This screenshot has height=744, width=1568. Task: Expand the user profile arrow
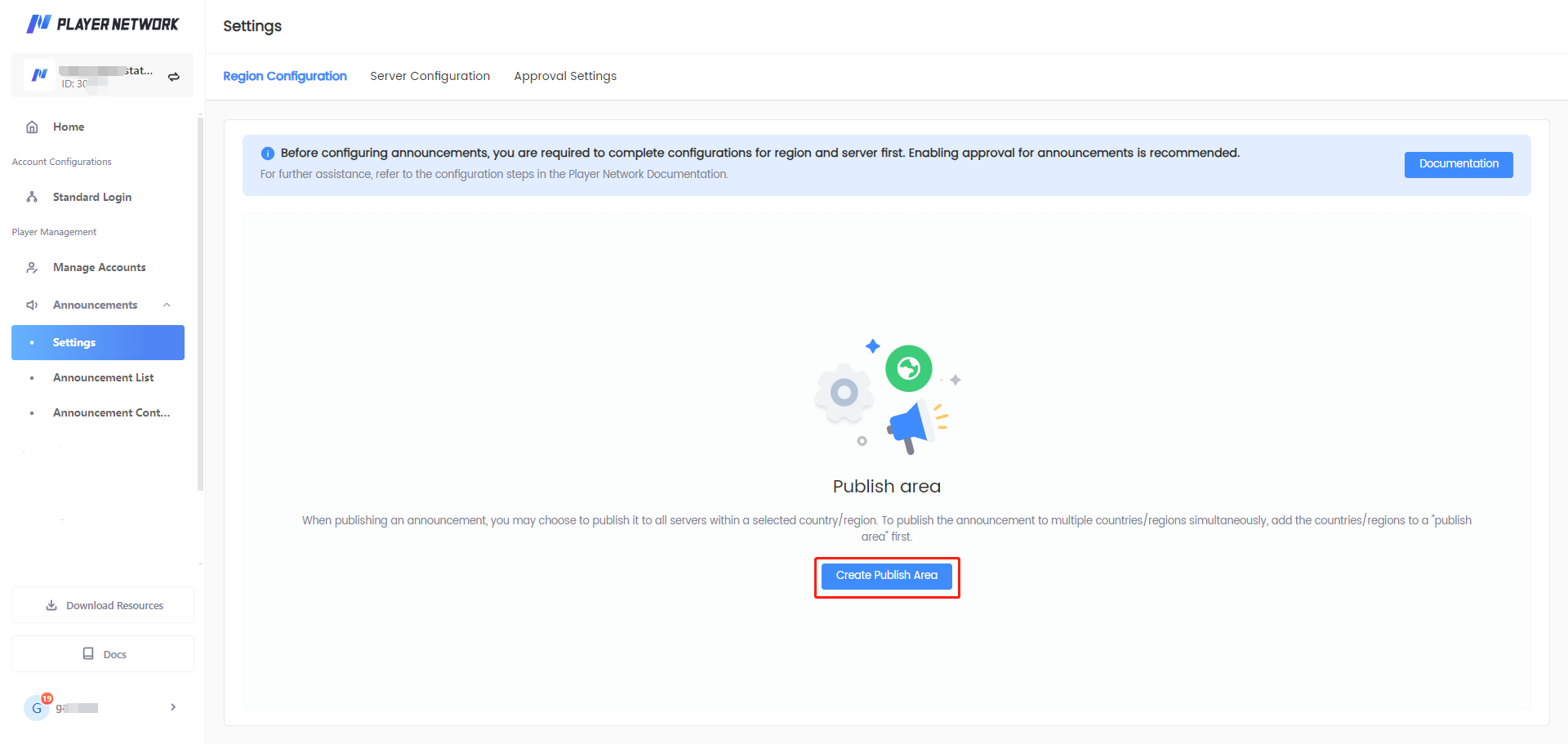(x=172, y=707)
